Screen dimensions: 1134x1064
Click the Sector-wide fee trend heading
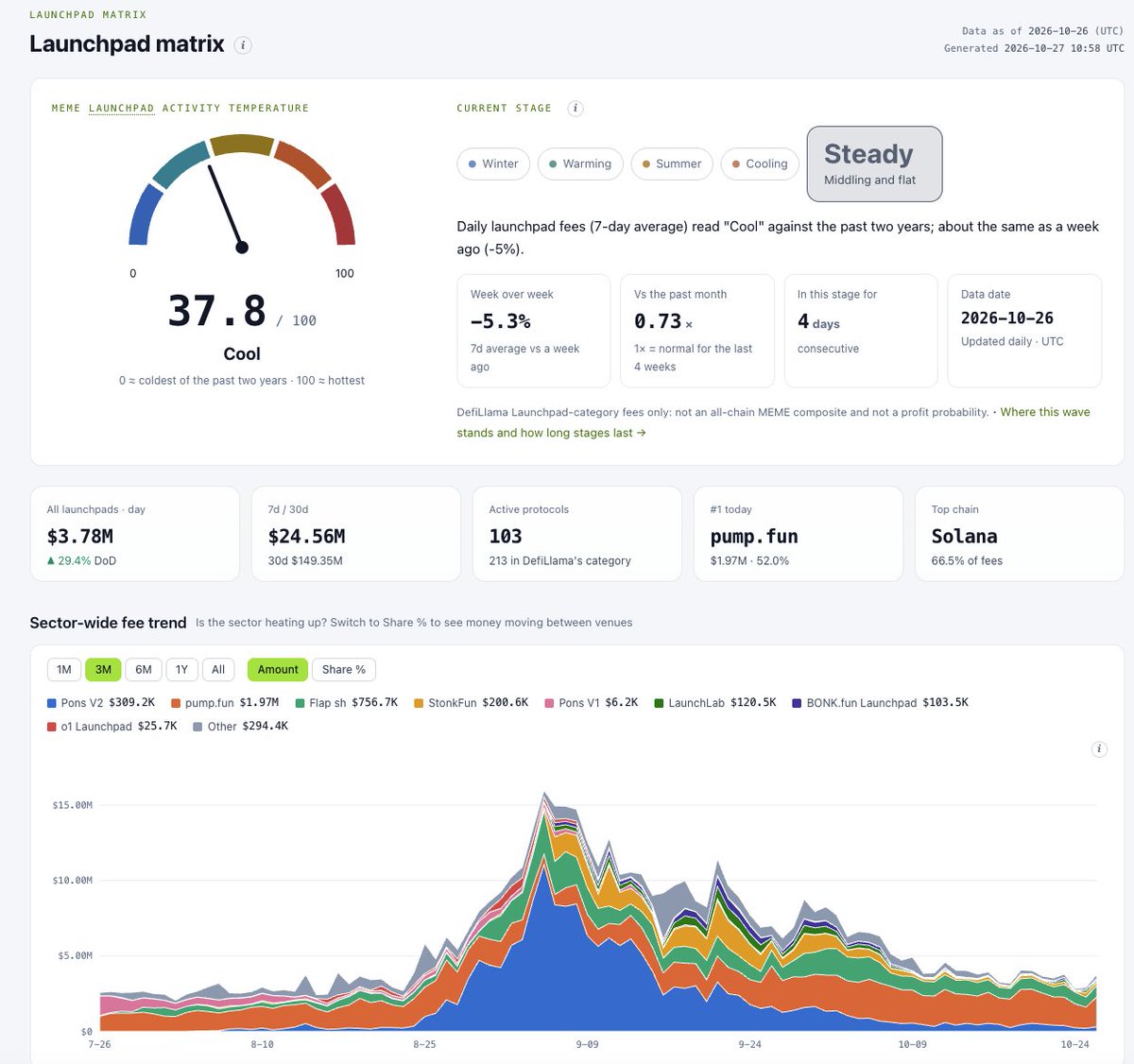pos(108,623)
